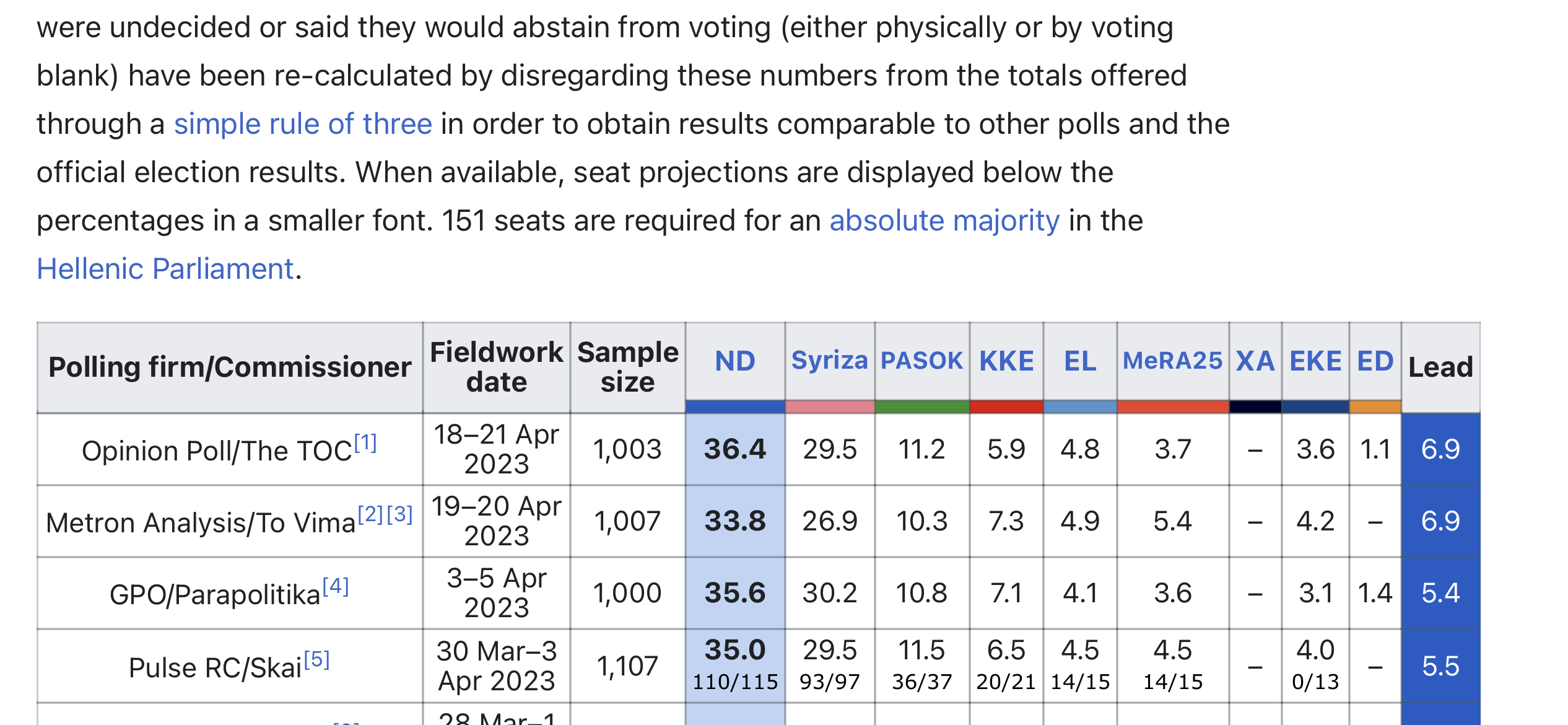Open the KKE party header link
Image resolution: width=1568 pixels, height=725 pixels.
pyautogui.click(x=1006, y=361)
